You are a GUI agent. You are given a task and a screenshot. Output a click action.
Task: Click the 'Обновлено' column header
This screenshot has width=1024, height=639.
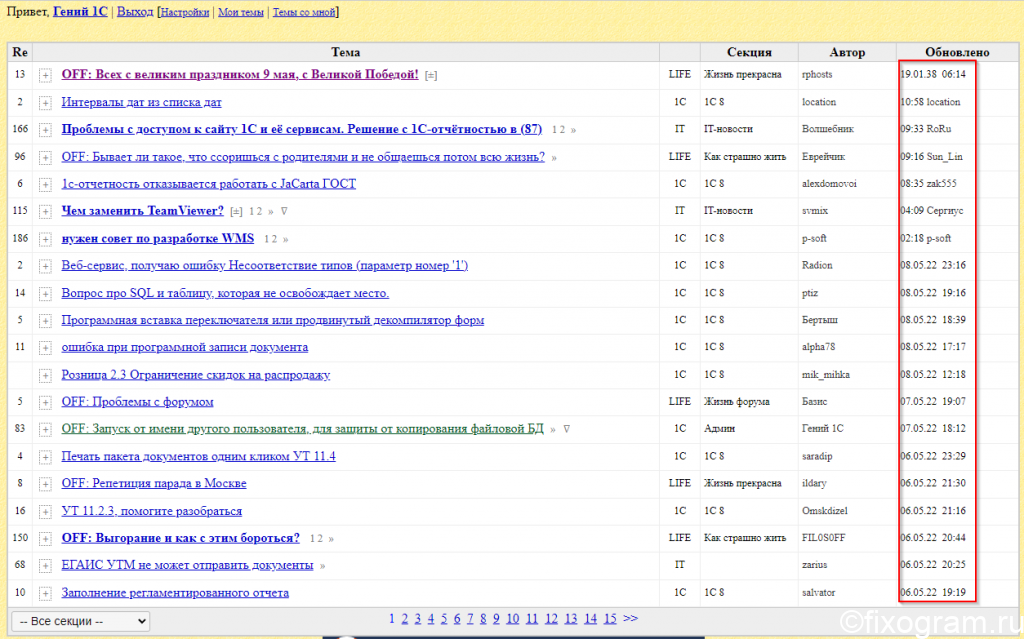(957, 52)
